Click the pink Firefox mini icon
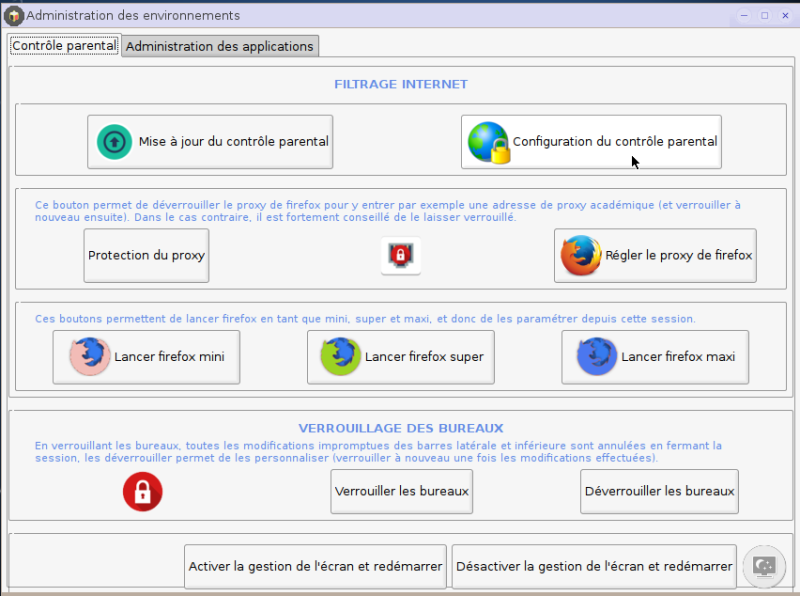Image resolution: width=800 pixels, height=596 pixels. coord(90,356)
